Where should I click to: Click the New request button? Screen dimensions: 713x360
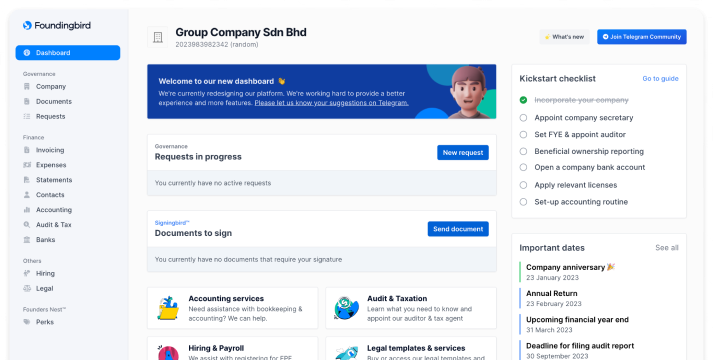pyautogui.click(x=463, y=153)
